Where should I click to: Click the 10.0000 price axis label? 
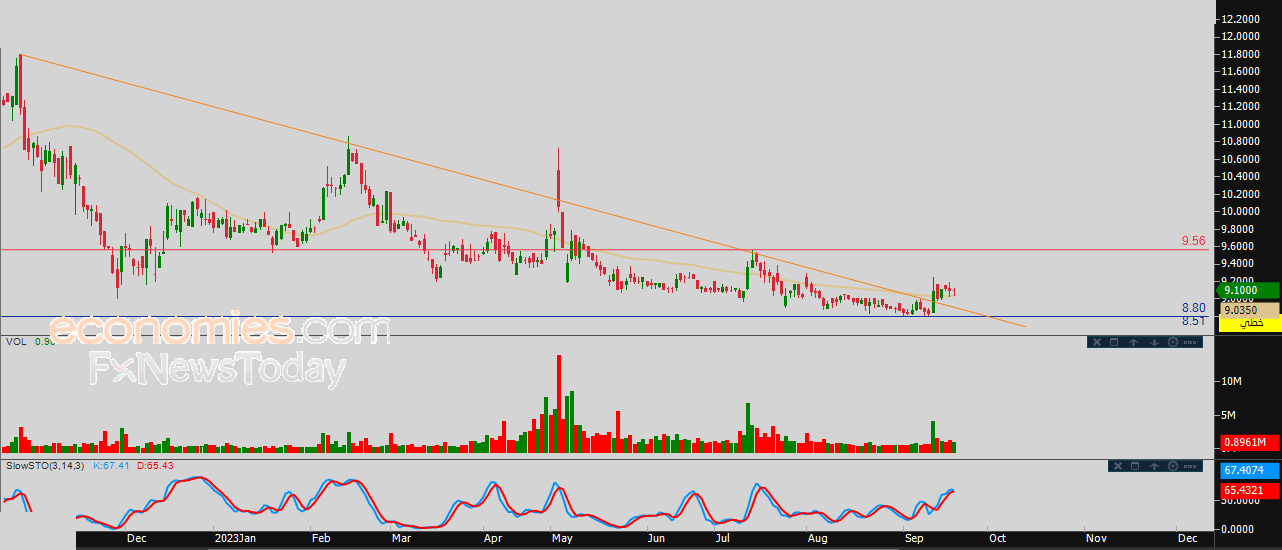point(1240,211)
